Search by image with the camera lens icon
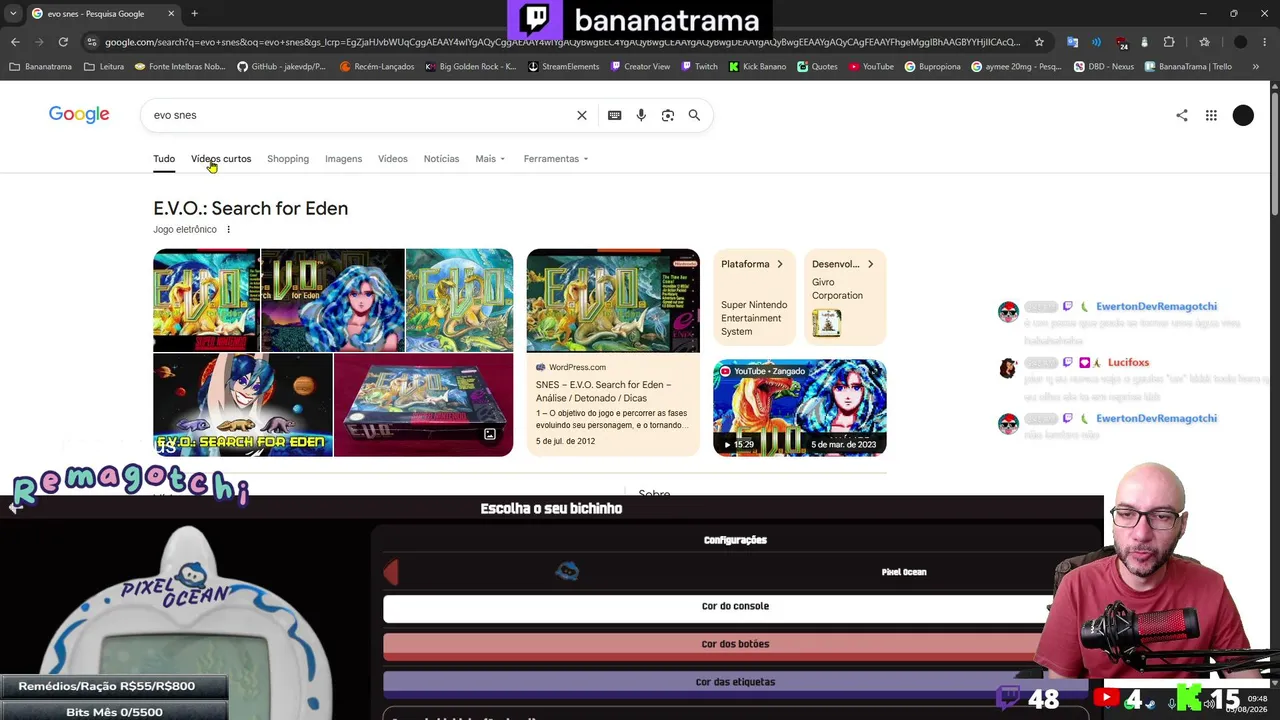This screenshot has height=720, width=1280. pos(668,115)
